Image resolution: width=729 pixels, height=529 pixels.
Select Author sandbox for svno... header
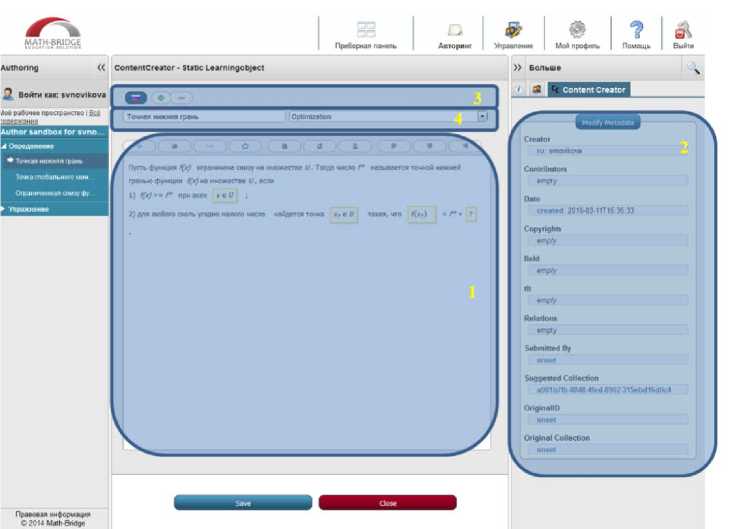tap(54, 132)
